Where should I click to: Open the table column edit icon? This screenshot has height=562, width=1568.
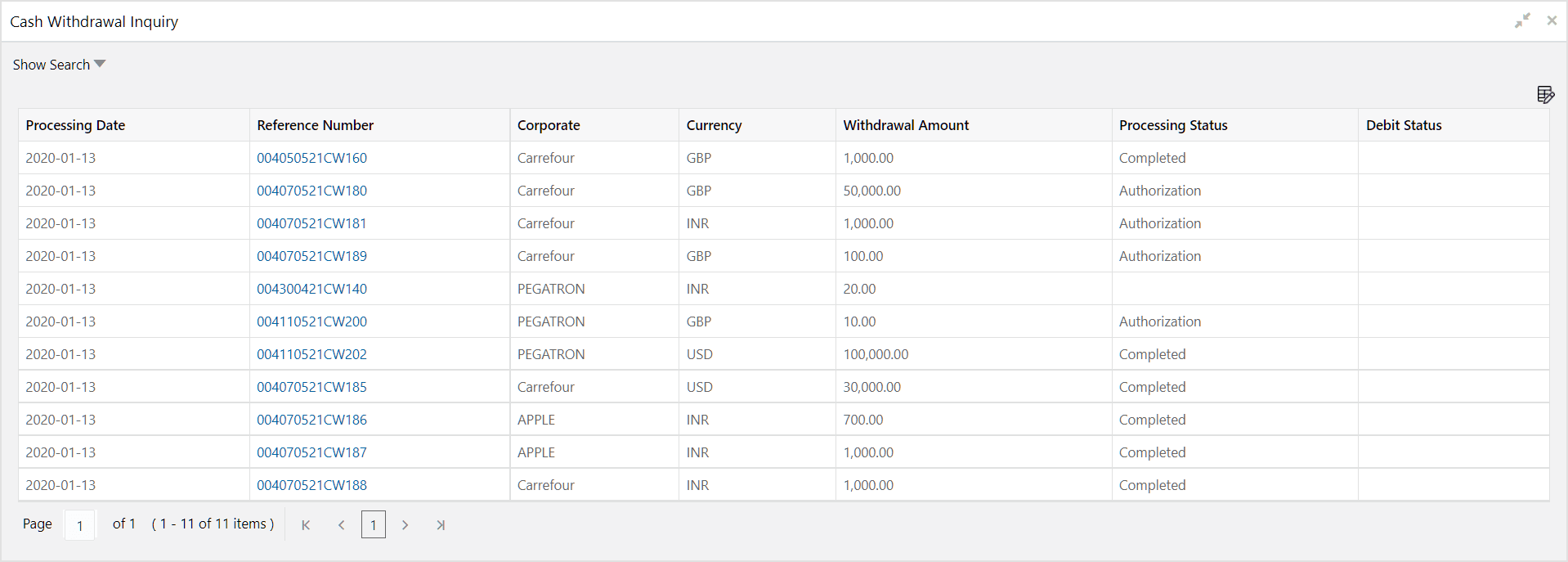coord(1545,95)
